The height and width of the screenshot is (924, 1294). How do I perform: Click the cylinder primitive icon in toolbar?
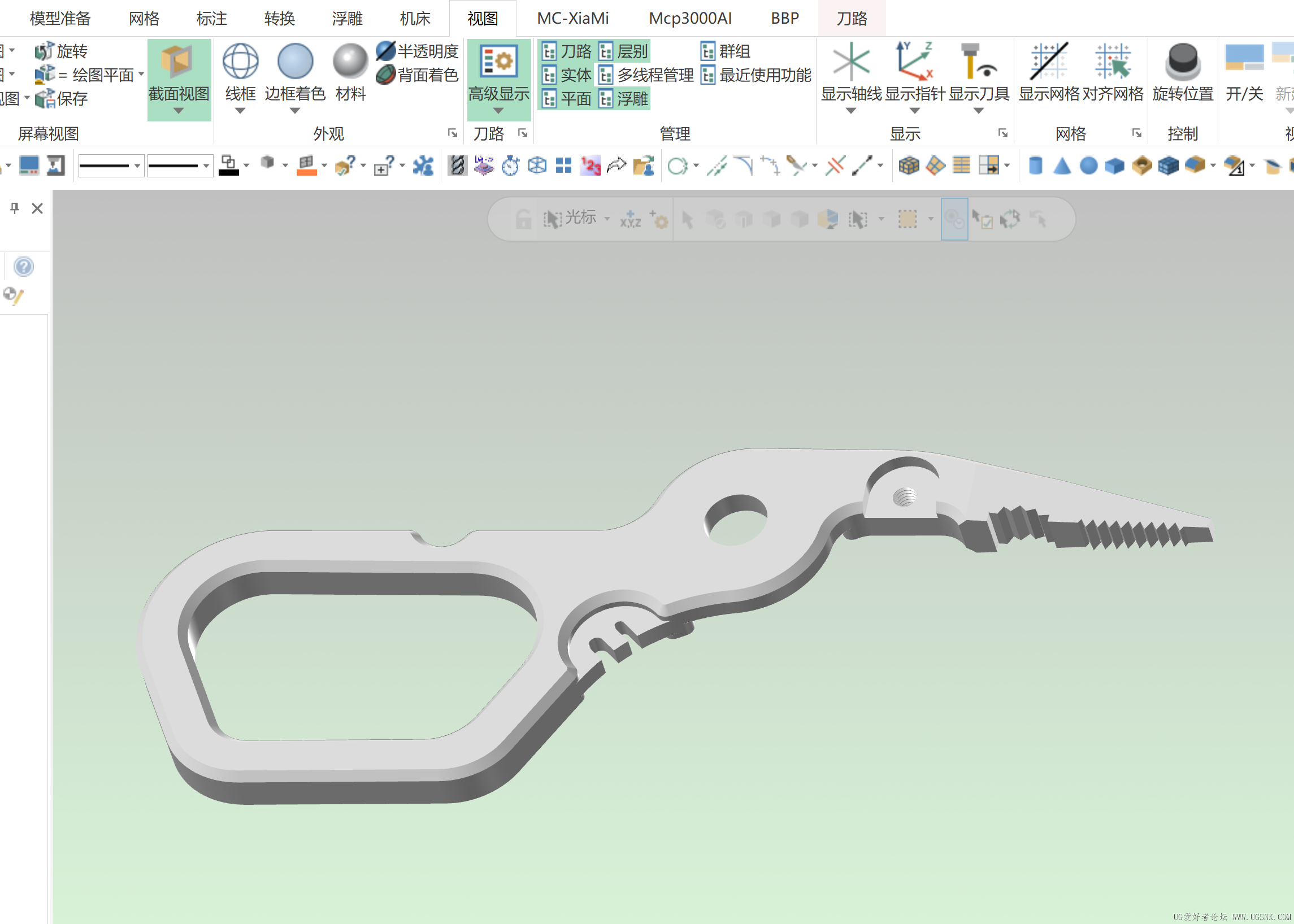point(1036,165)
